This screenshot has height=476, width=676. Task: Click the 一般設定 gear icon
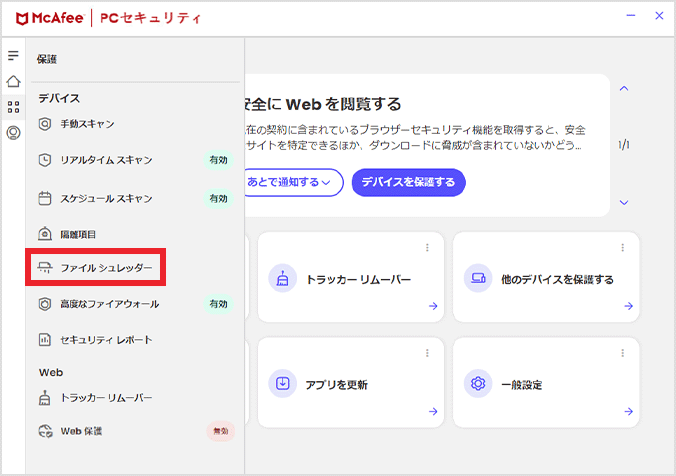[x=478, y=383]
